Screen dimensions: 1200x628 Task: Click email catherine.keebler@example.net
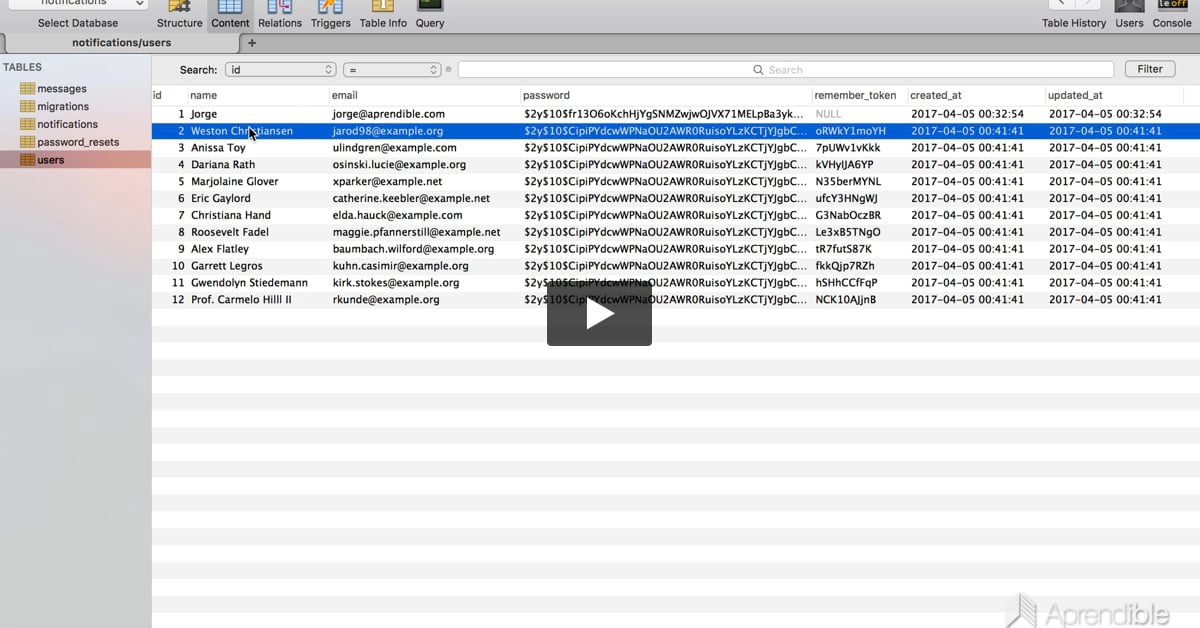coord(411,199)
